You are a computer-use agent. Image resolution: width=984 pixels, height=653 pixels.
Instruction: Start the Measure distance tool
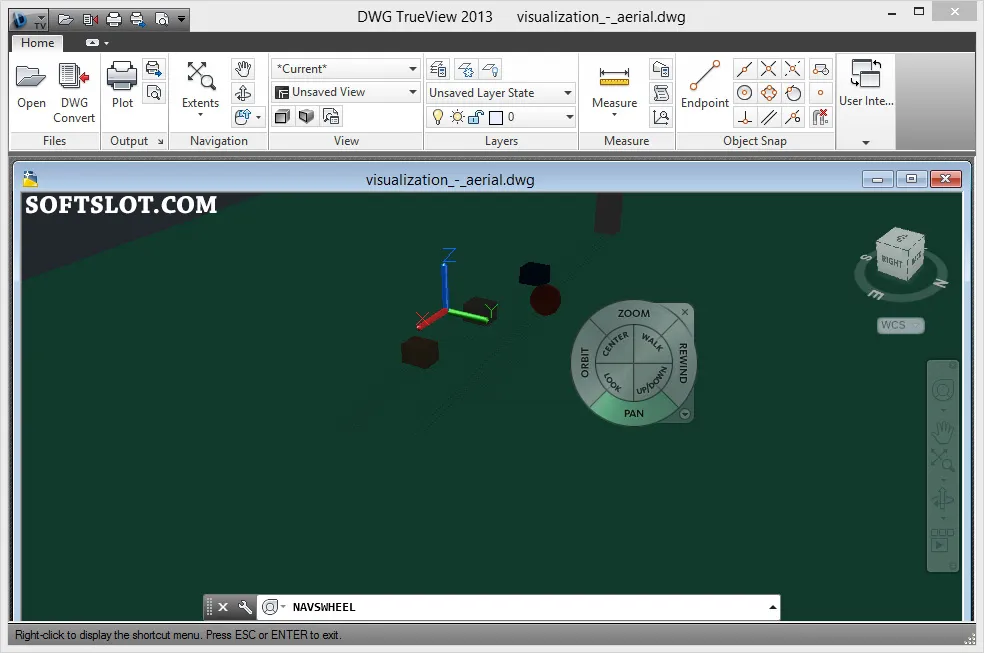point(614,88)
